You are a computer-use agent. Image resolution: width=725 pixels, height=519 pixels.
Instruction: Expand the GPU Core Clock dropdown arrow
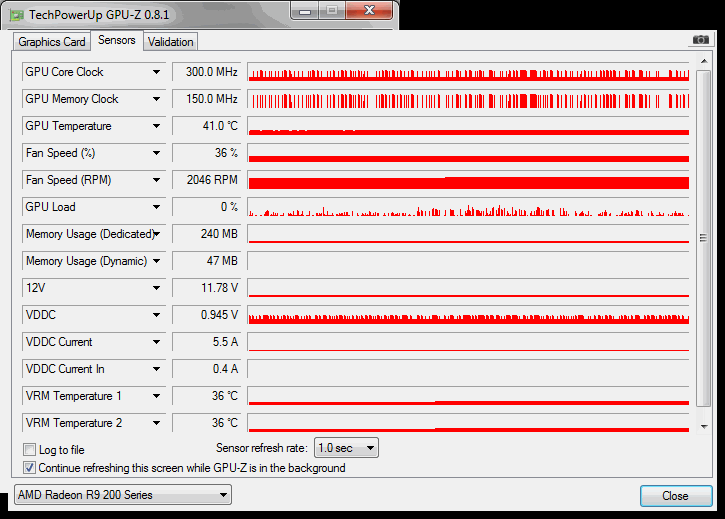point(156,72)
